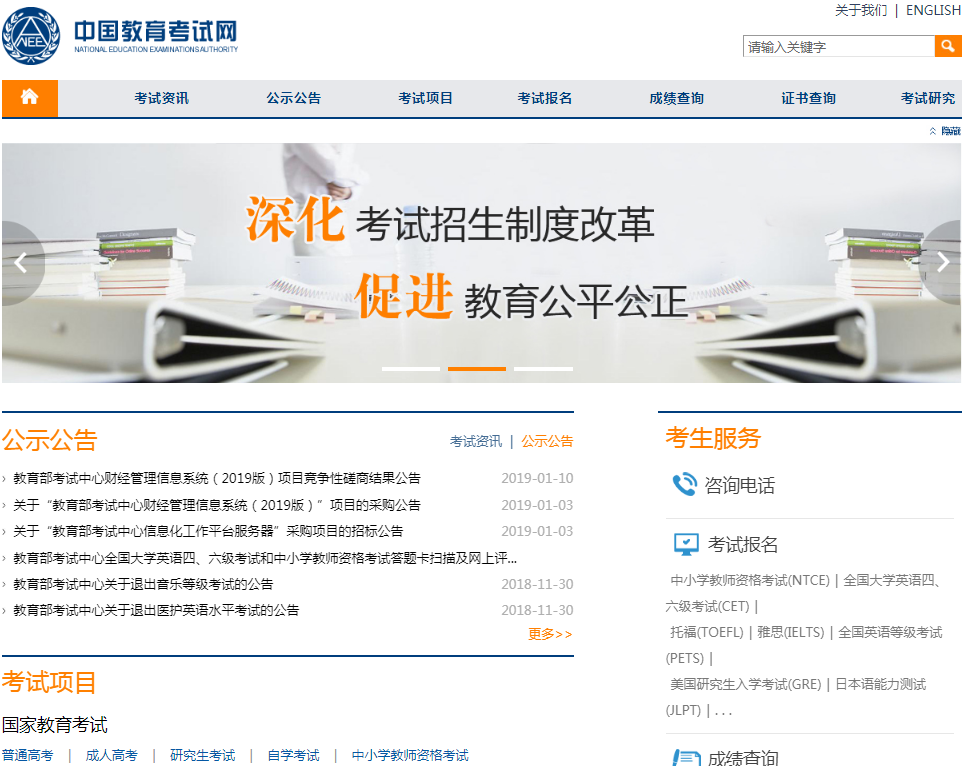Screen dimensions: 963x766
Task: Open the 证书查询 navigation menu
Action: click(x=808, y=98)
